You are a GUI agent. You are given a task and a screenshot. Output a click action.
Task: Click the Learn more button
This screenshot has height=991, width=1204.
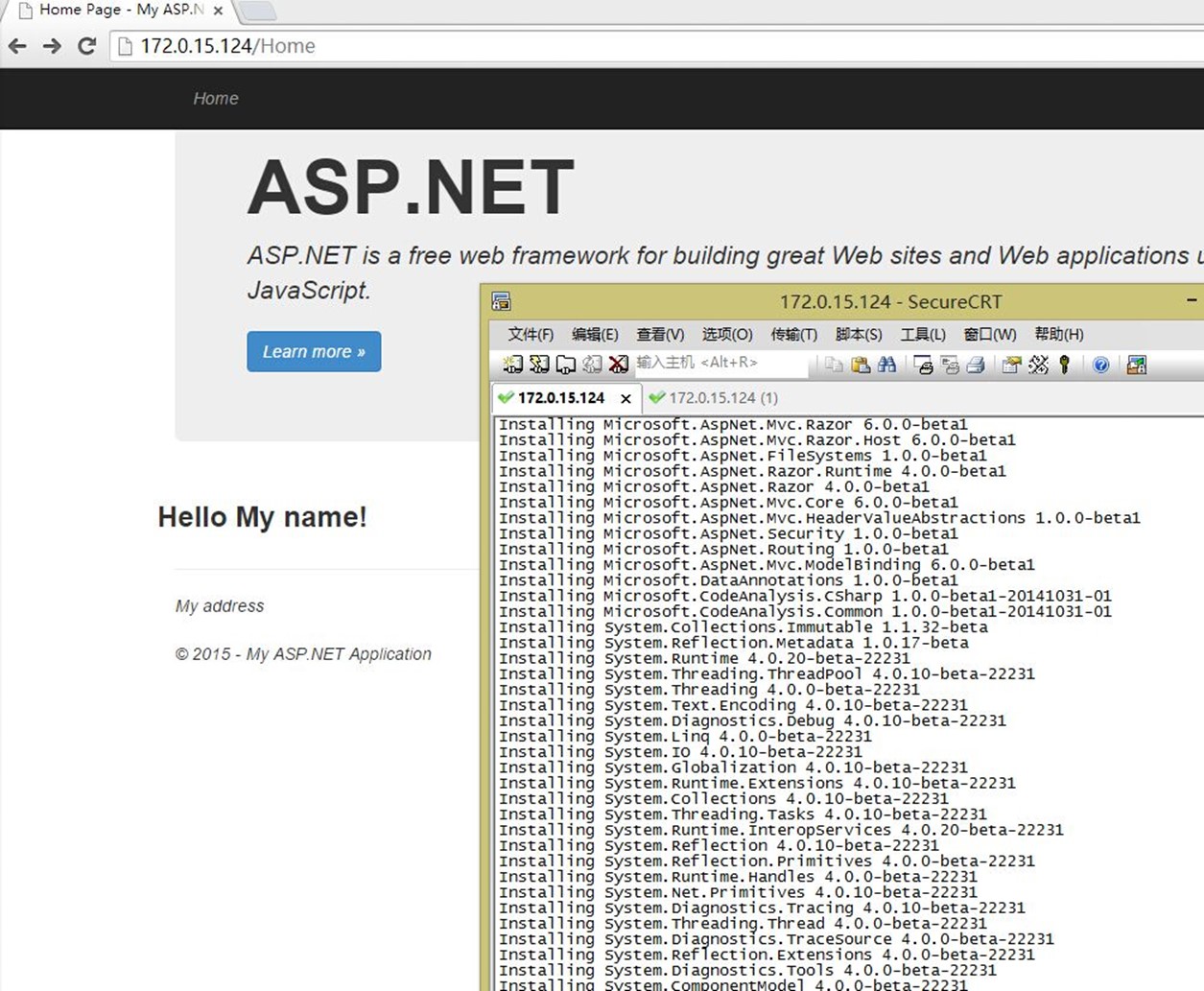314,351
